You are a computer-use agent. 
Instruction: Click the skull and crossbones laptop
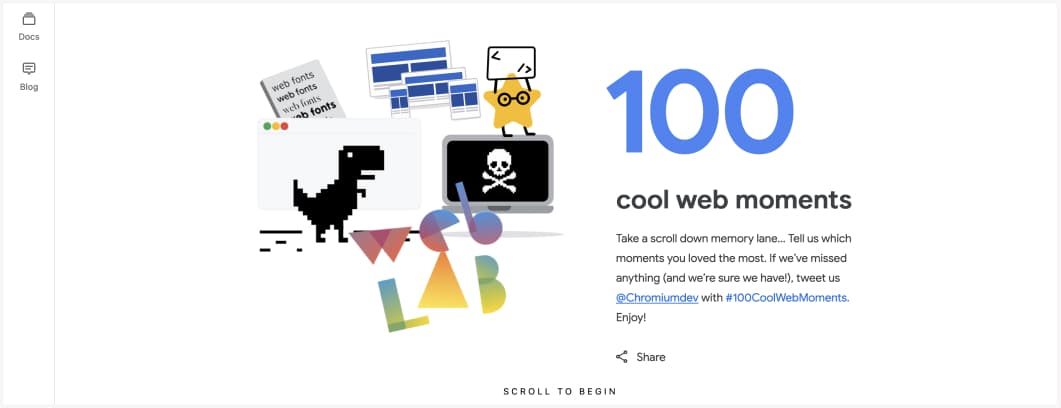pyautogui.click(x=497, y=171)
